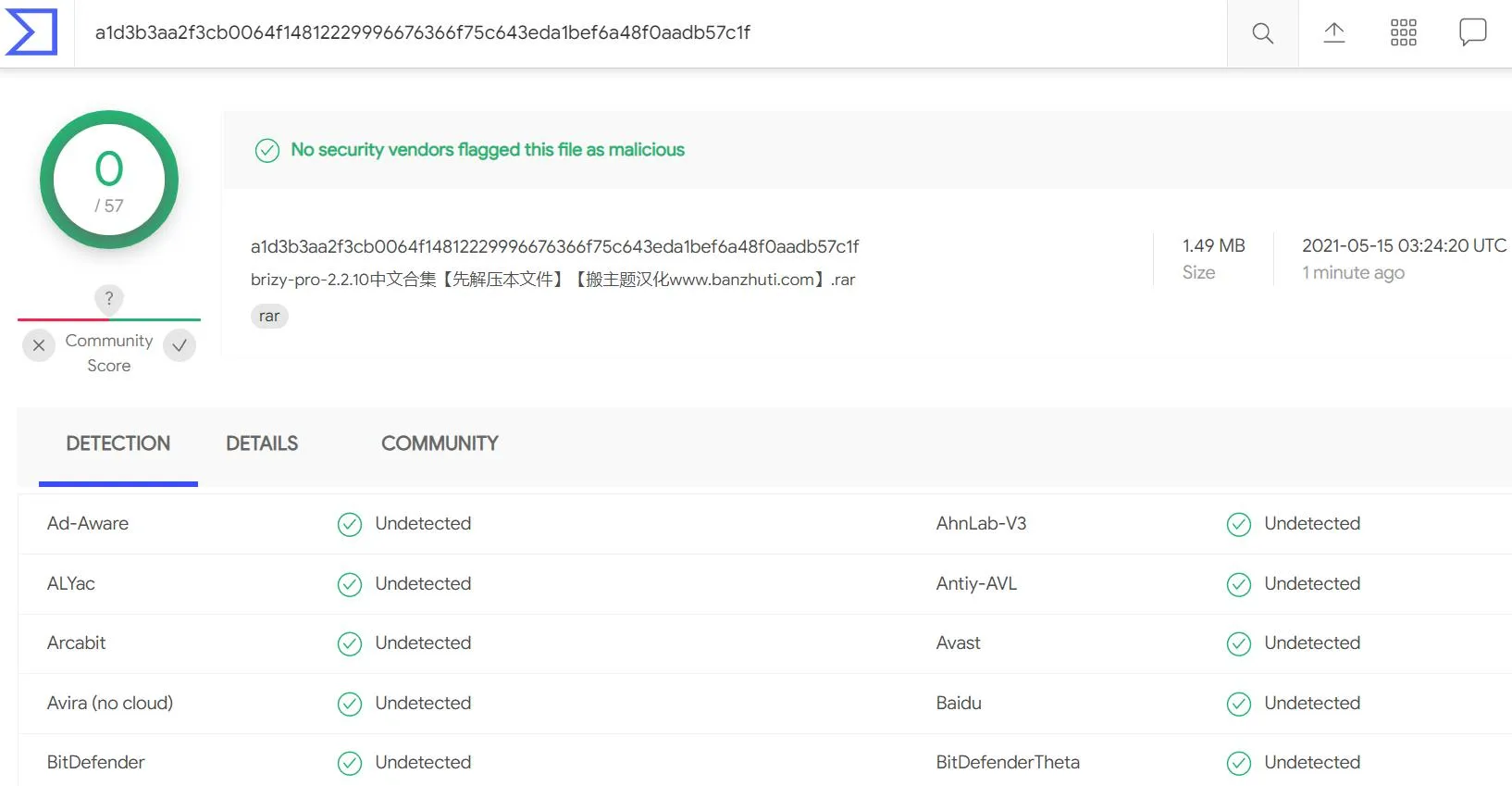
Task: Click the community score question mark
Action: tap(109, 298)
